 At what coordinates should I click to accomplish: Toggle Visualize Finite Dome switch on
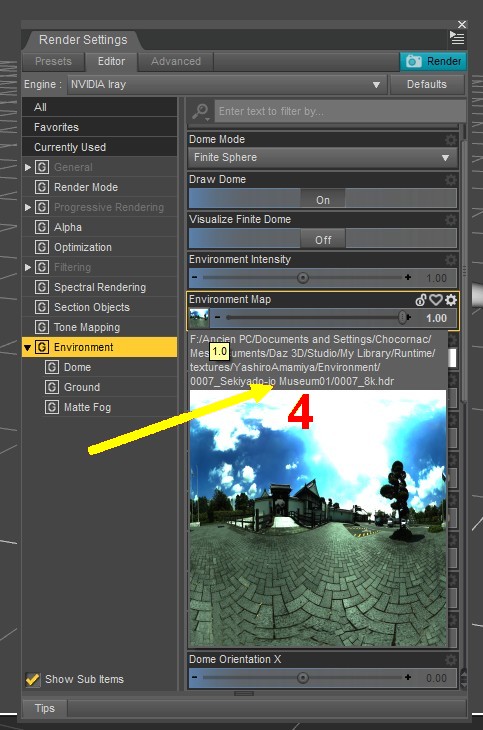(x=323, y=240)
